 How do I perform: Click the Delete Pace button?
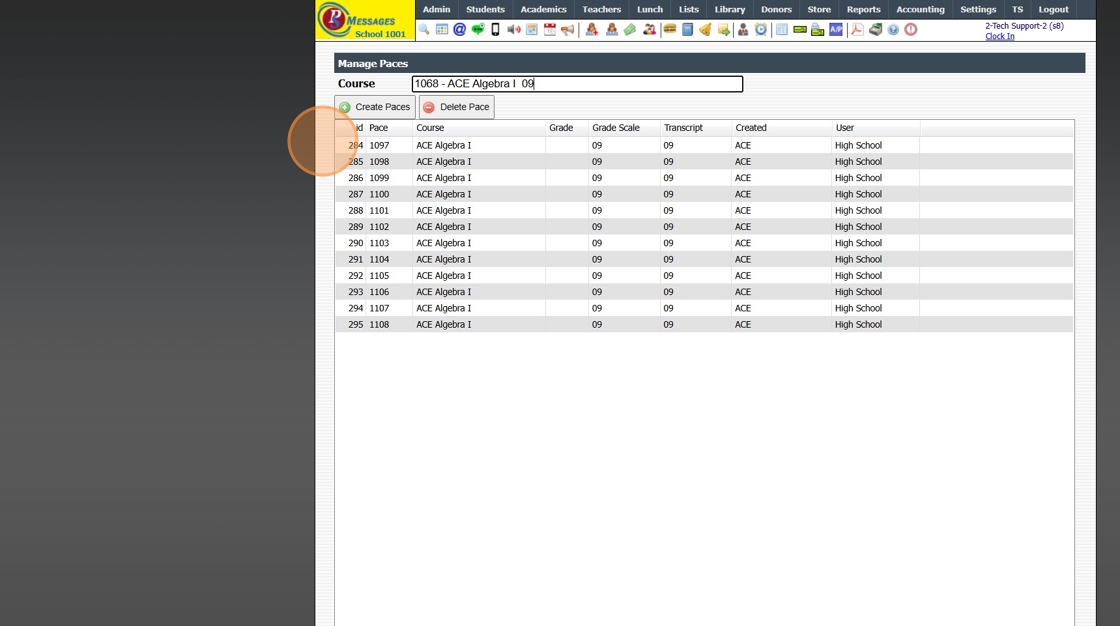pyautogui.click(x=457, y=107)
